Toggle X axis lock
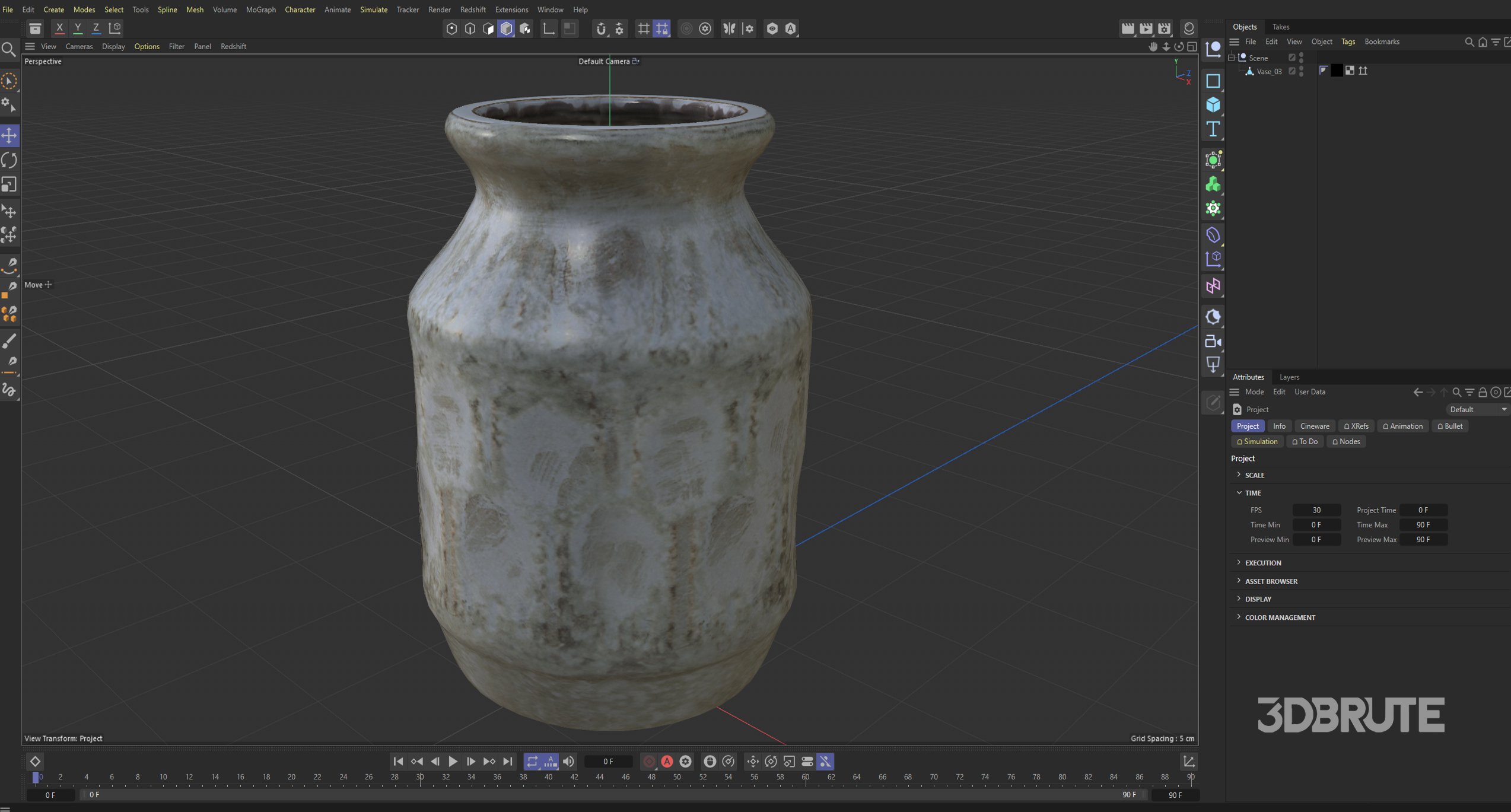This screenshot has height=812, width=1511. coord(59,28)
